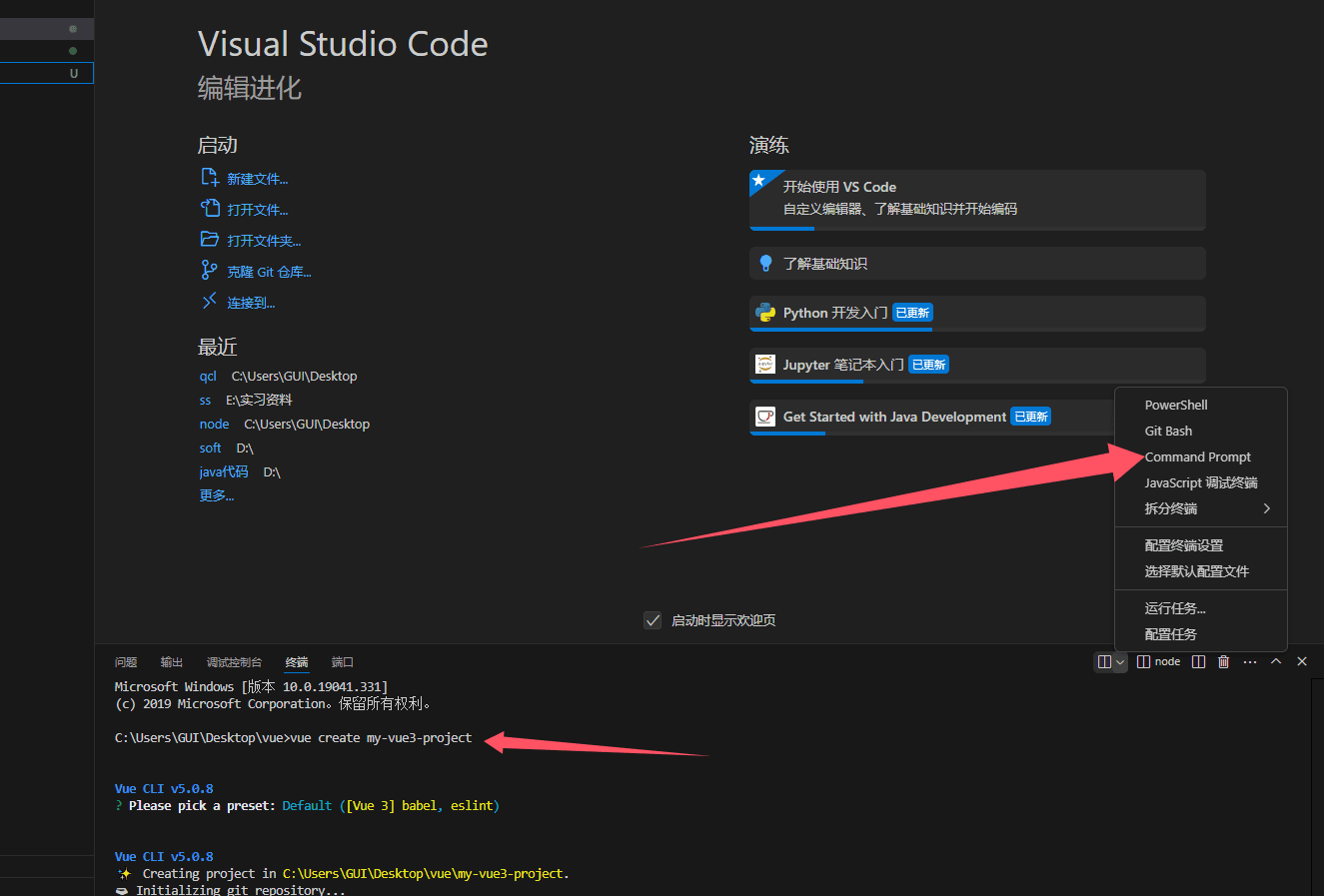1324x896 pixels.
Task: Expand the 拆分终端 submenu
Action: (x=1201, y=508)
